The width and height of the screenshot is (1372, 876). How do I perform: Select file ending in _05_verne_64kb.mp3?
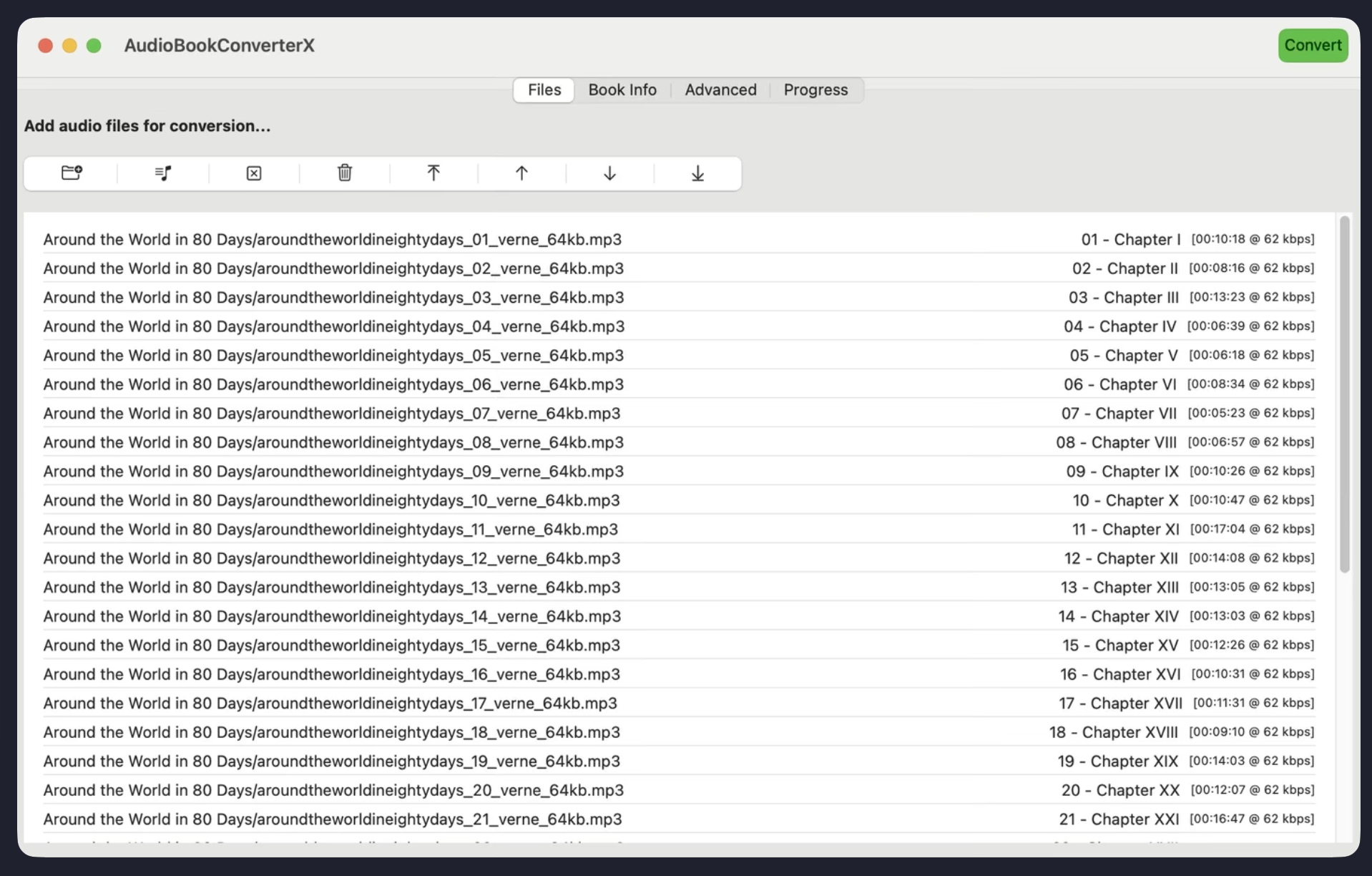click(333, 356)
